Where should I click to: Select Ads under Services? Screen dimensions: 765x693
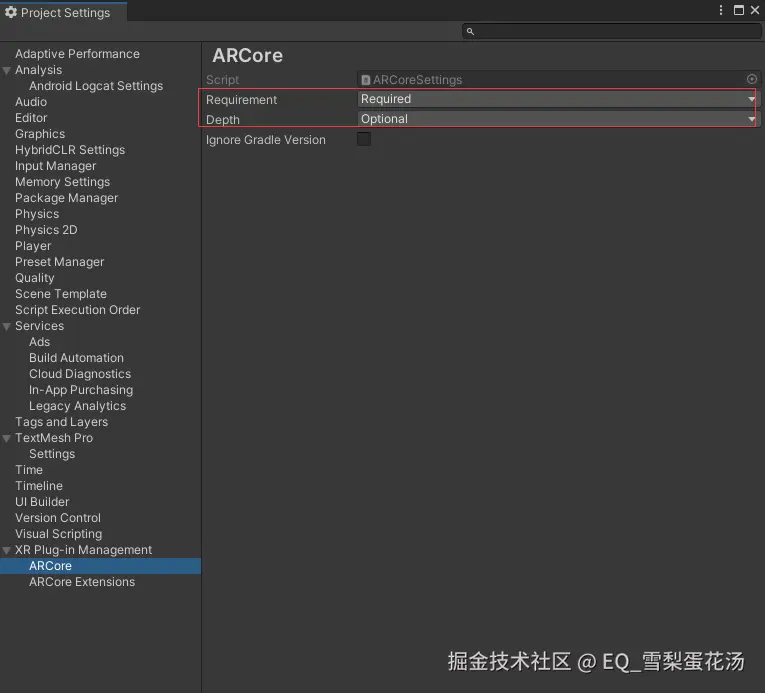[39, 342]
